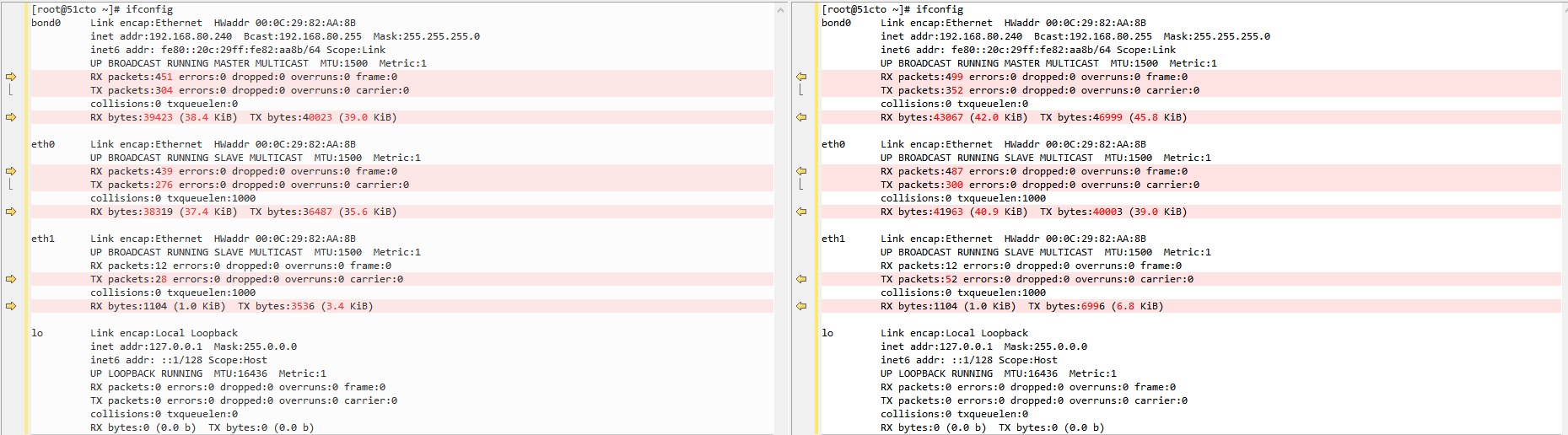Click 'TX packets:28' line text in left pane
This screenshot has width=1568, height=435.
tap(247, 279)
